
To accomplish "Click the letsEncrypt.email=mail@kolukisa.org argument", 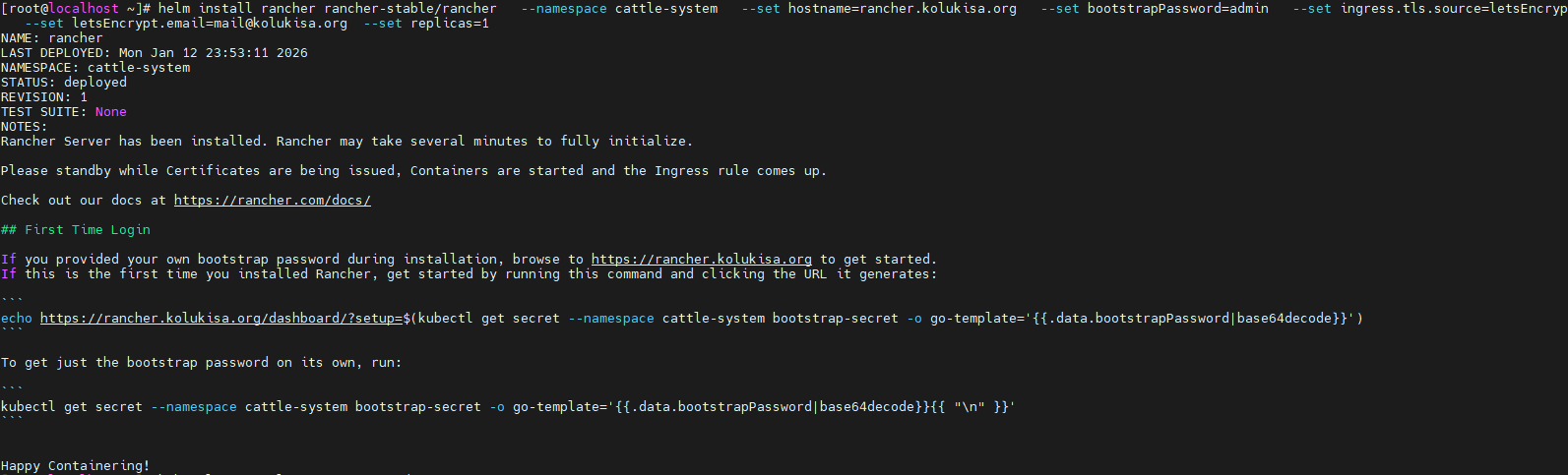I will click(210, 24).
